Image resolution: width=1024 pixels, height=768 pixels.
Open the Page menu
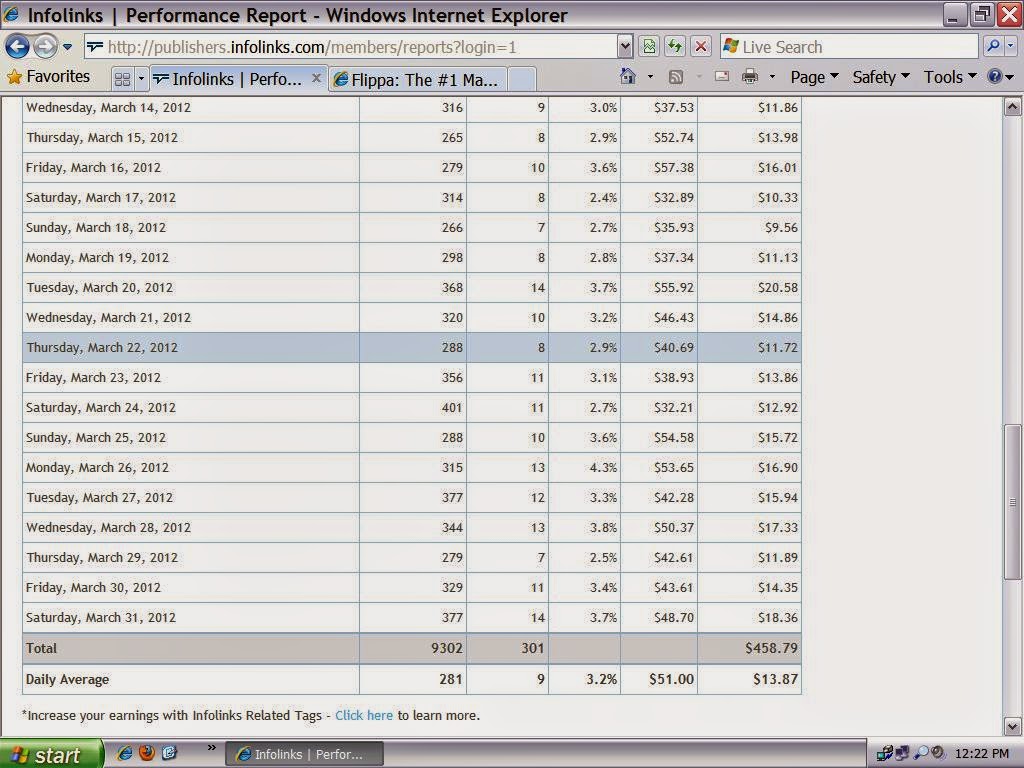[x=814, y=77]
